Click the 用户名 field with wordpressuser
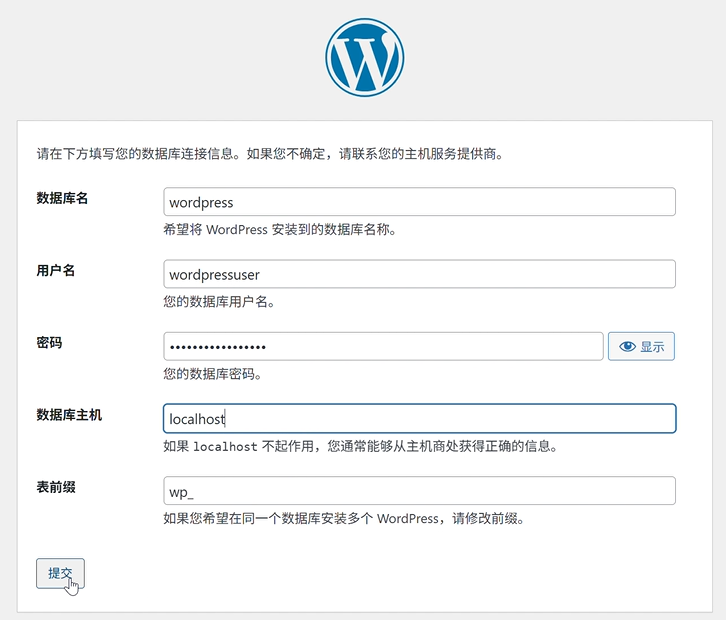 tap(419, 274)
